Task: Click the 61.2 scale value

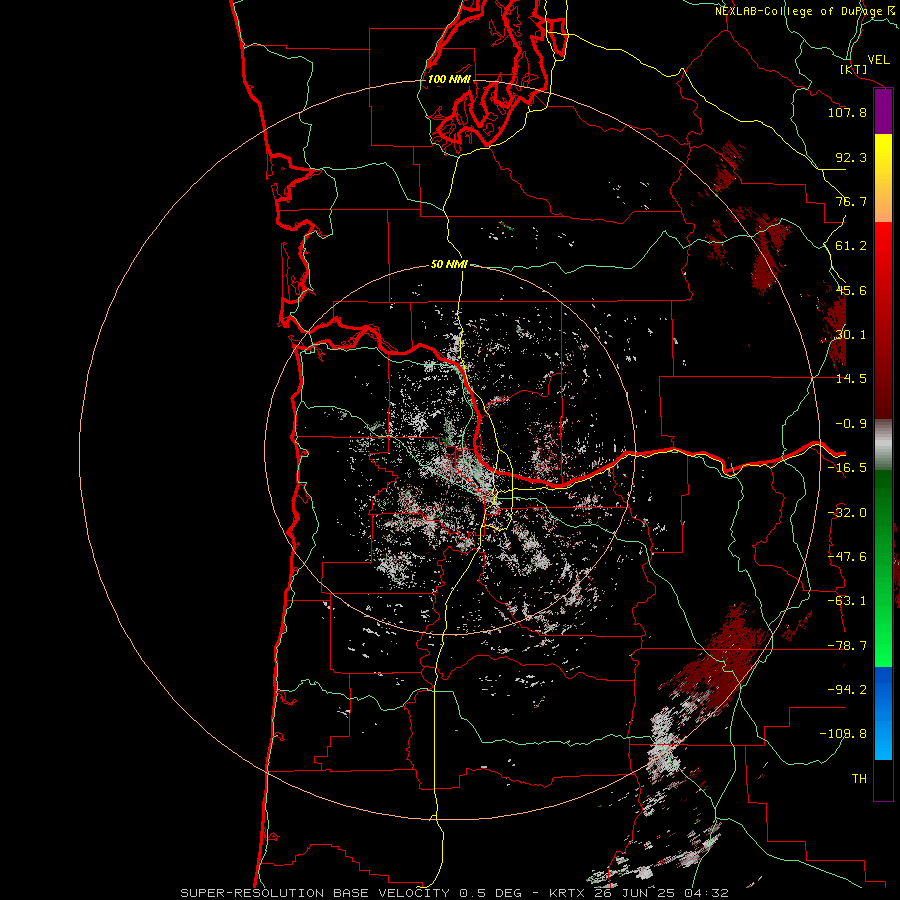Action: click(x=851, y=246)
